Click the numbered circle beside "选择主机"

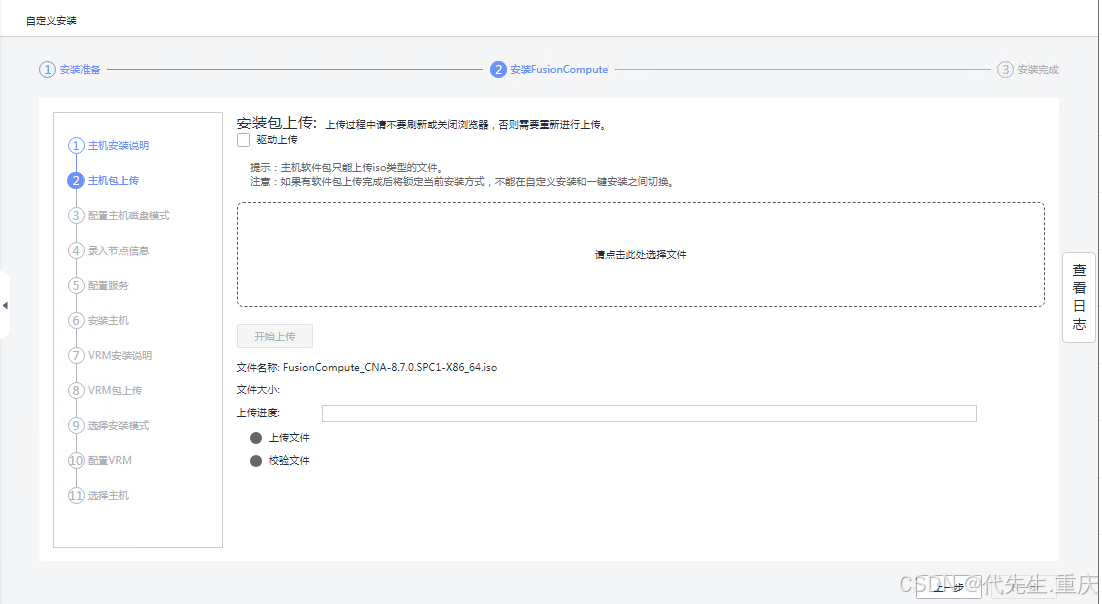coord(76,495)
